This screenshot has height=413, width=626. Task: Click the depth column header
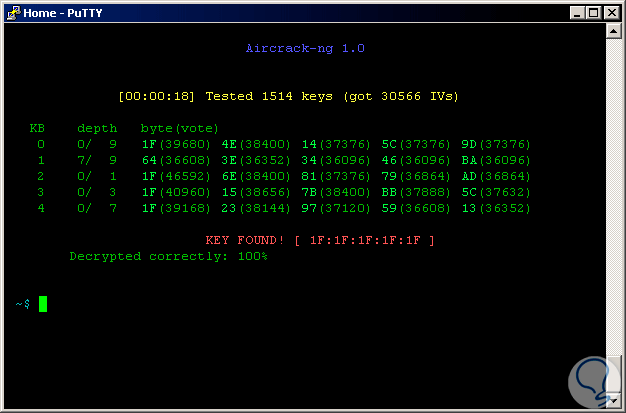pyautogui.click(x=97, y=129)
